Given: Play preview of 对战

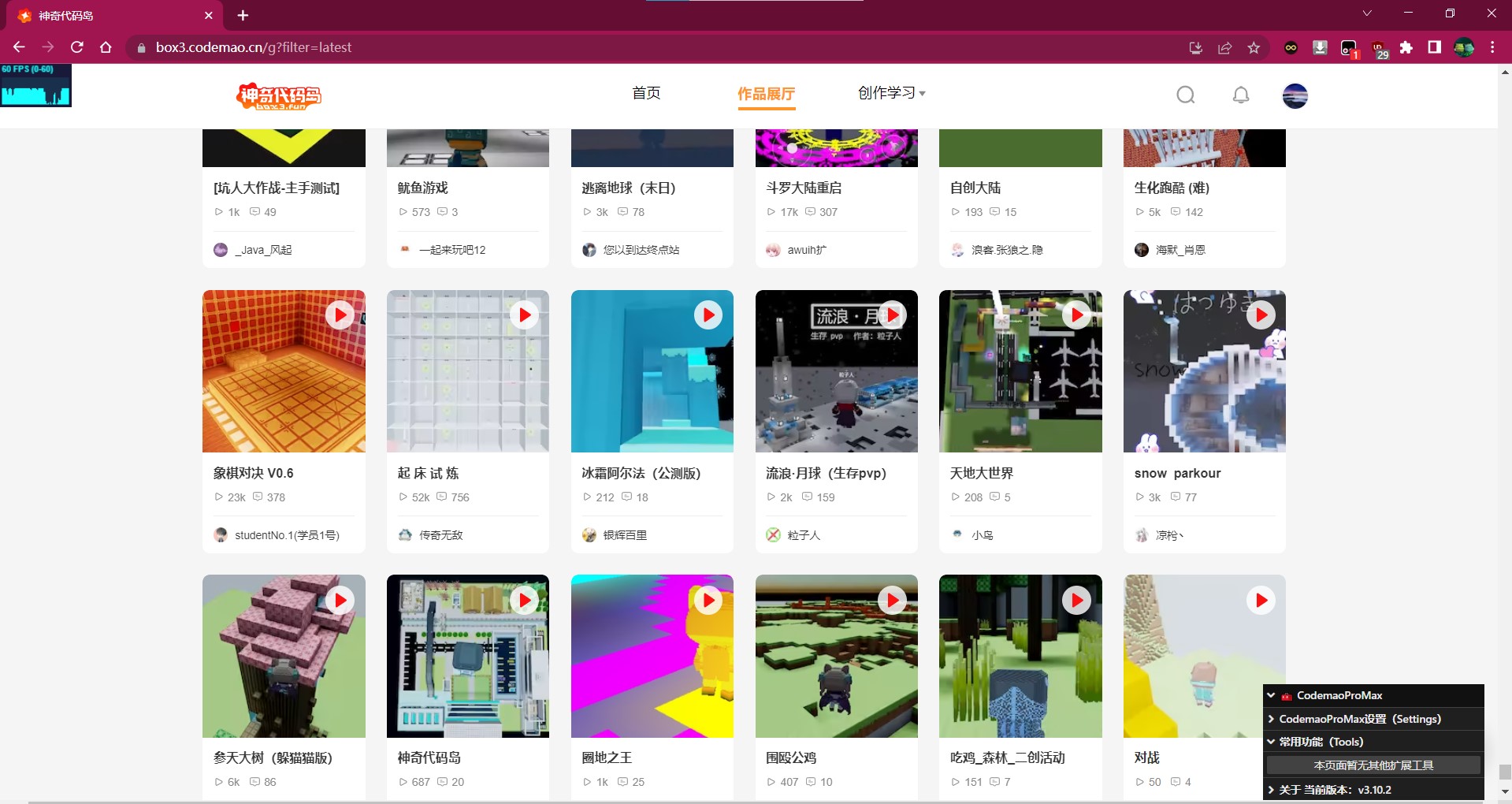Looking at the screenshot, I should click(x=1261, y=601).
